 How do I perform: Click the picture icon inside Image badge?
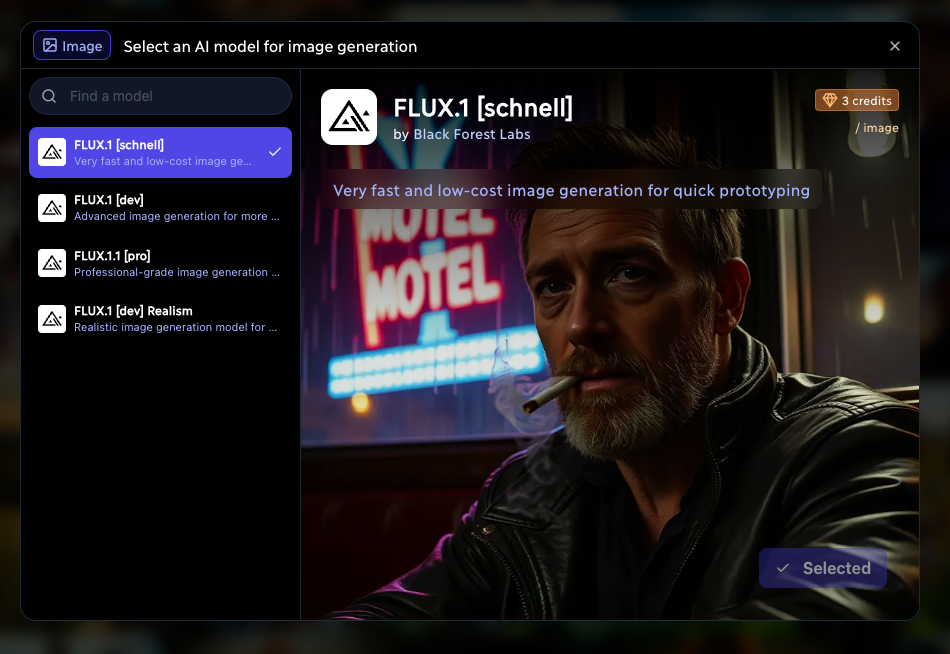(50, 45)
